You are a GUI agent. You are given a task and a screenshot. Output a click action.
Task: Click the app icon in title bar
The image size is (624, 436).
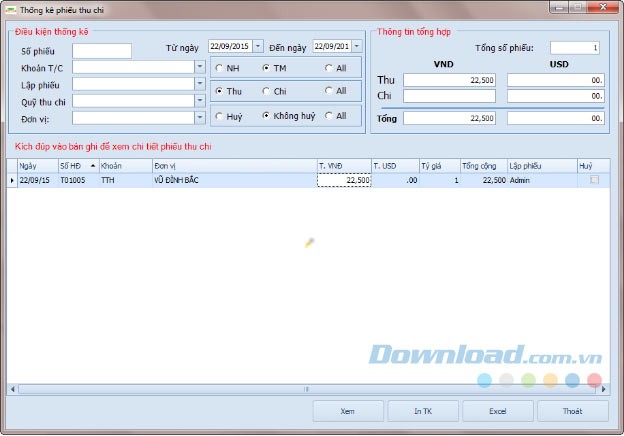(x=9, y=9)
